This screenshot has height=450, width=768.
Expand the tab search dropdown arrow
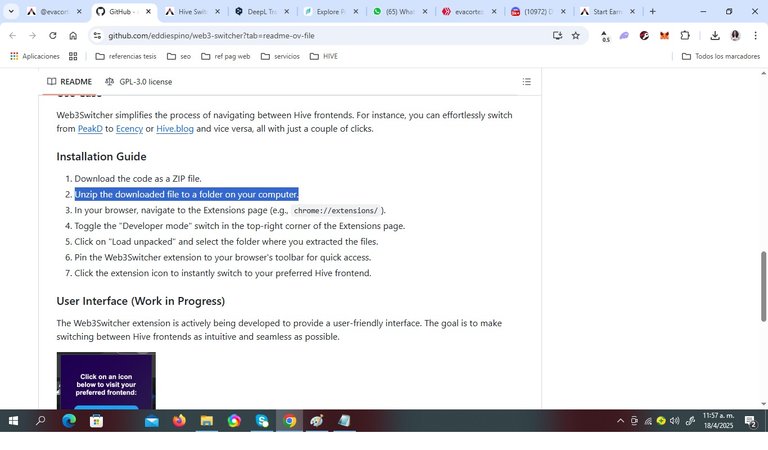(11, 11)
